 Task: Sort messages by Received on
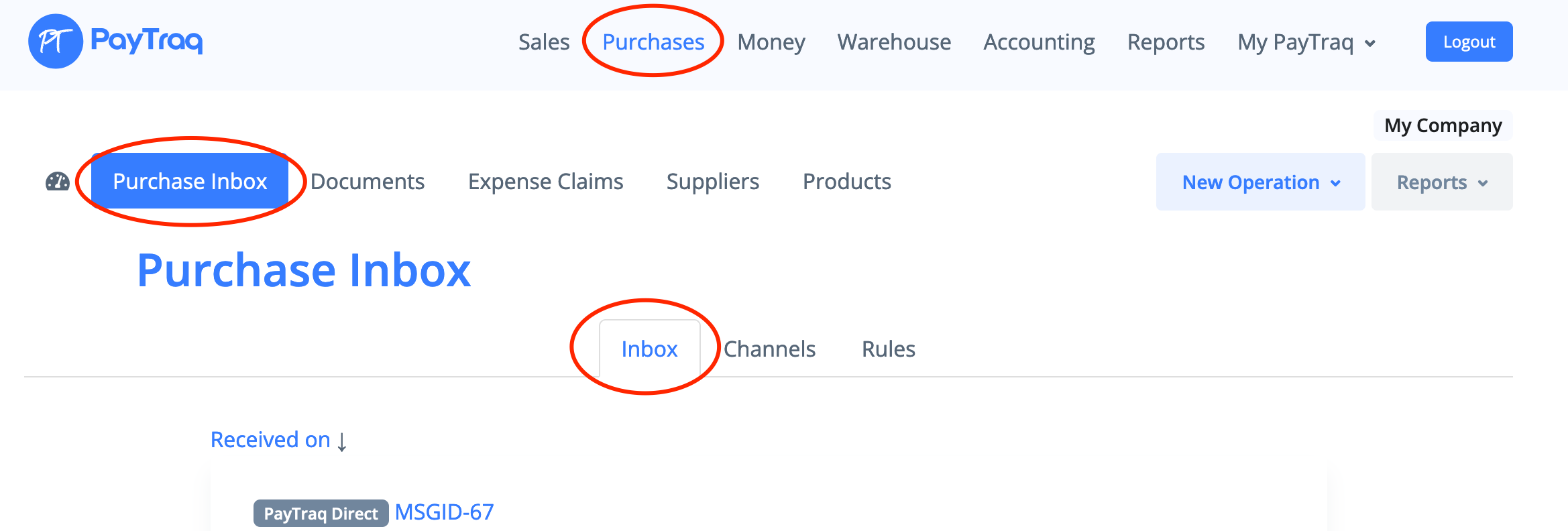(x=270, y=440)
